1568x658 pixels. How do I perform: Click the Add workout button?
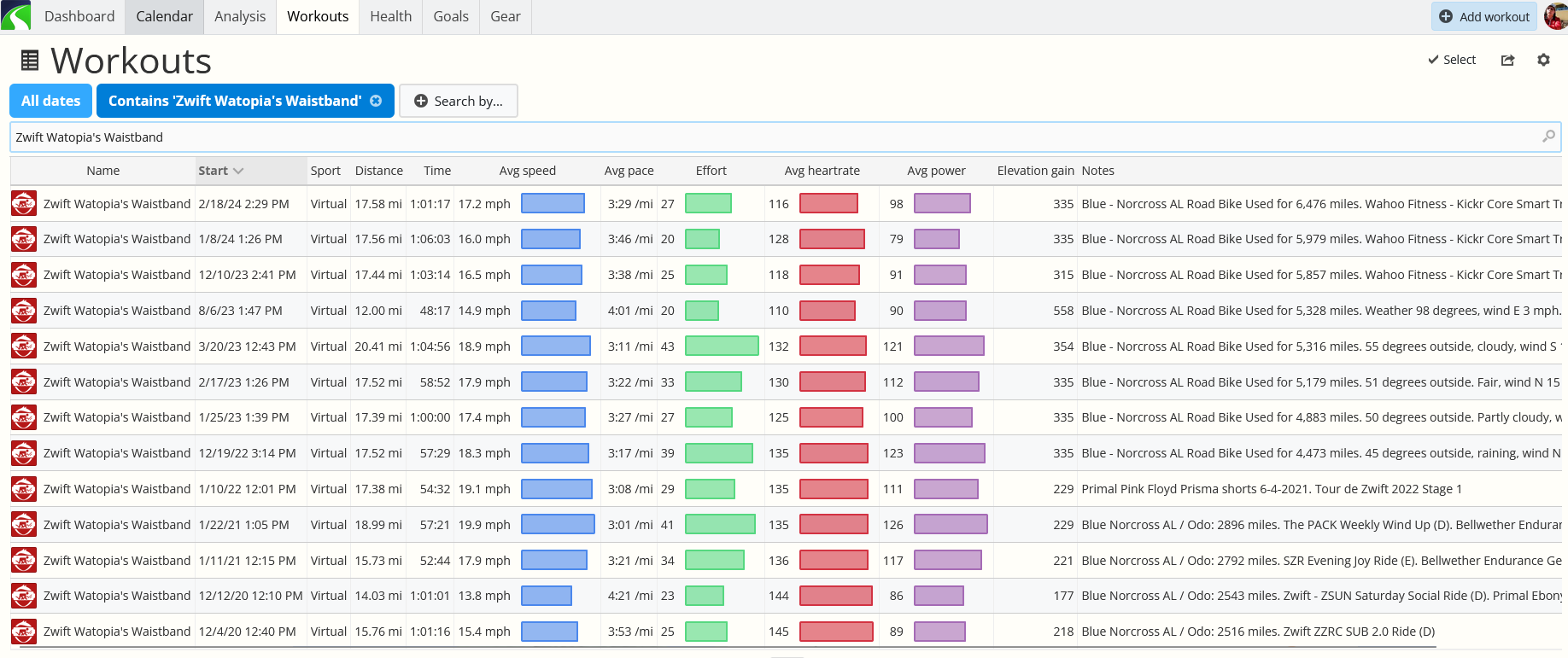point(1484,16)
